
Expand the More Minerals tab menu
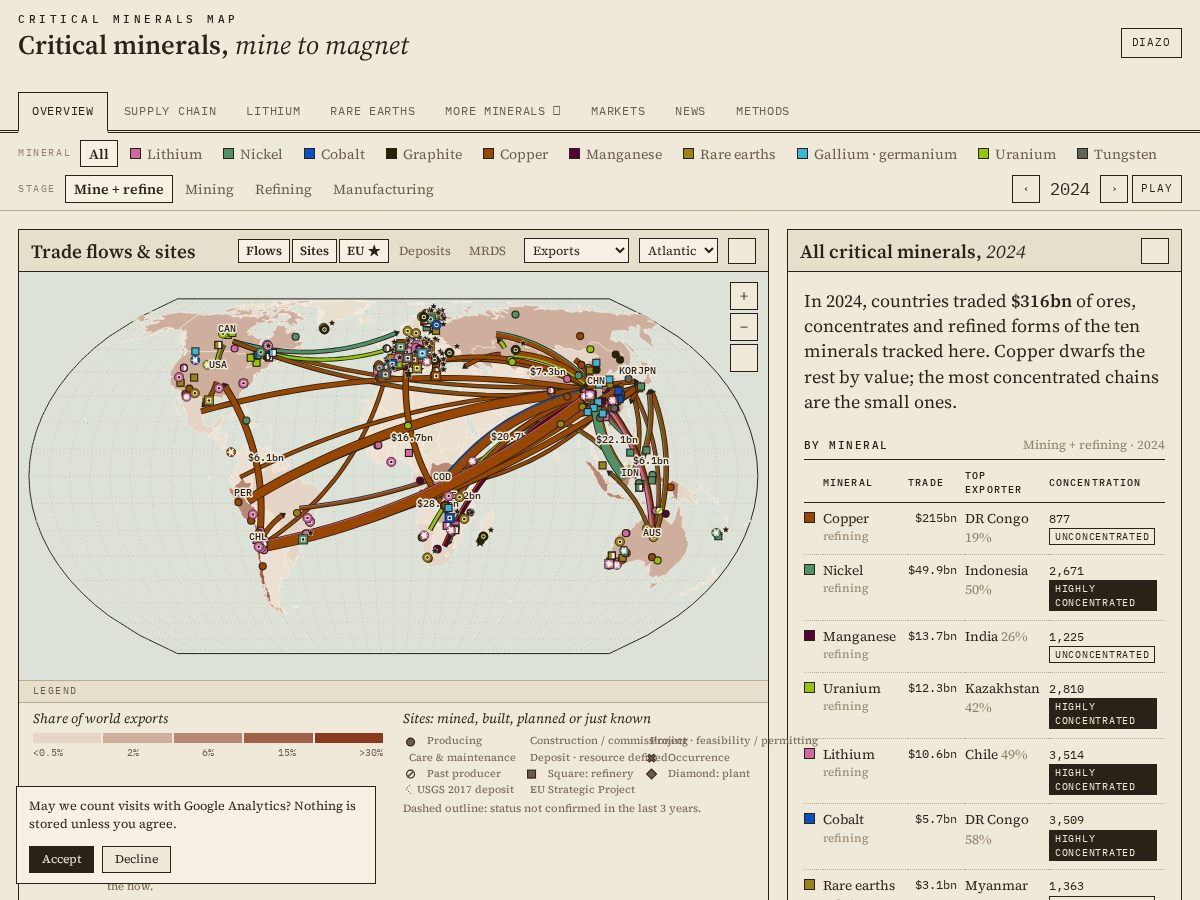click(x=503, y=111)
